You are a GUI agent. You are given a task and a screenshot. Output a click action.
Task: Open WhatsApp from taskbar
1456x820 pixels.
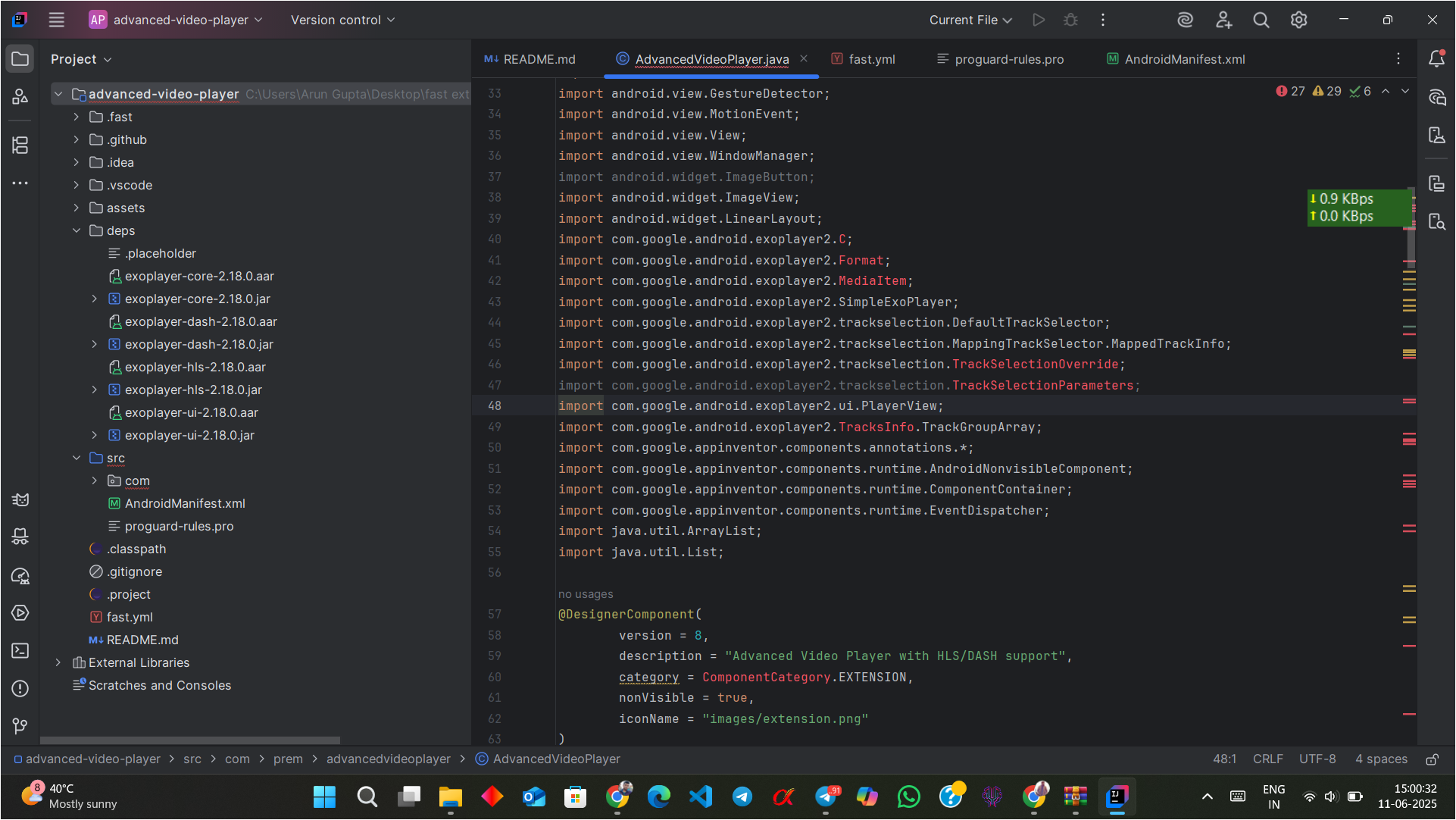click(x=908, y=797)
